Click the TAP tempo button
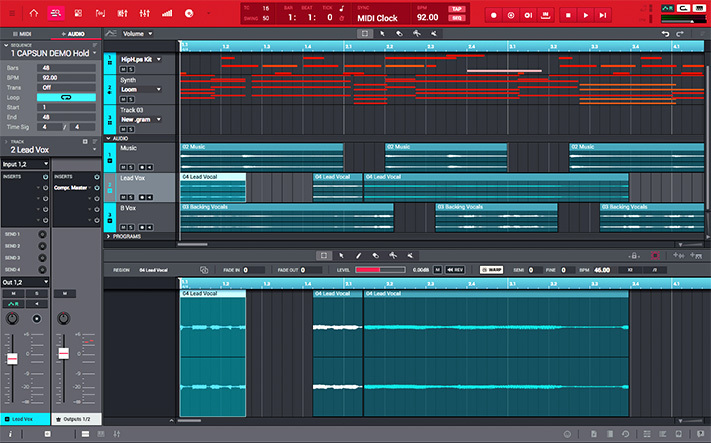711x443 pixels. (x=455, y=8)
